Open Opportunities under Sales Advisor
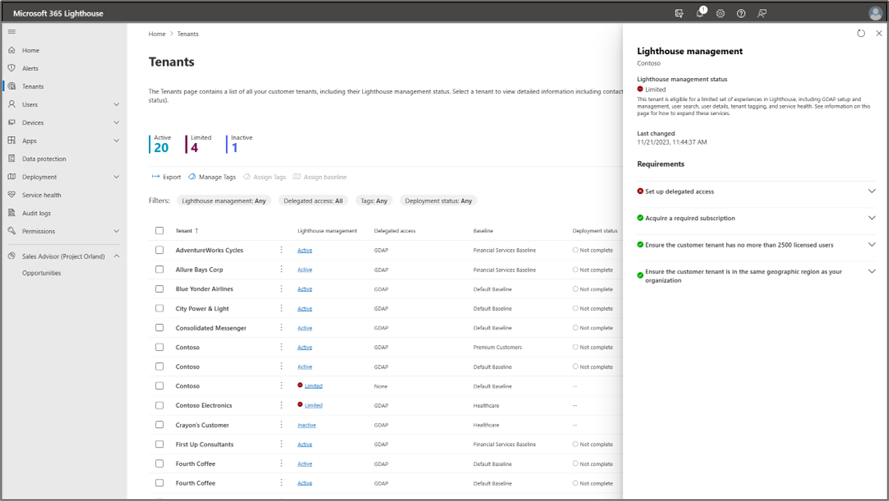The width and height of the screenshot is (889, 501). 41,273
